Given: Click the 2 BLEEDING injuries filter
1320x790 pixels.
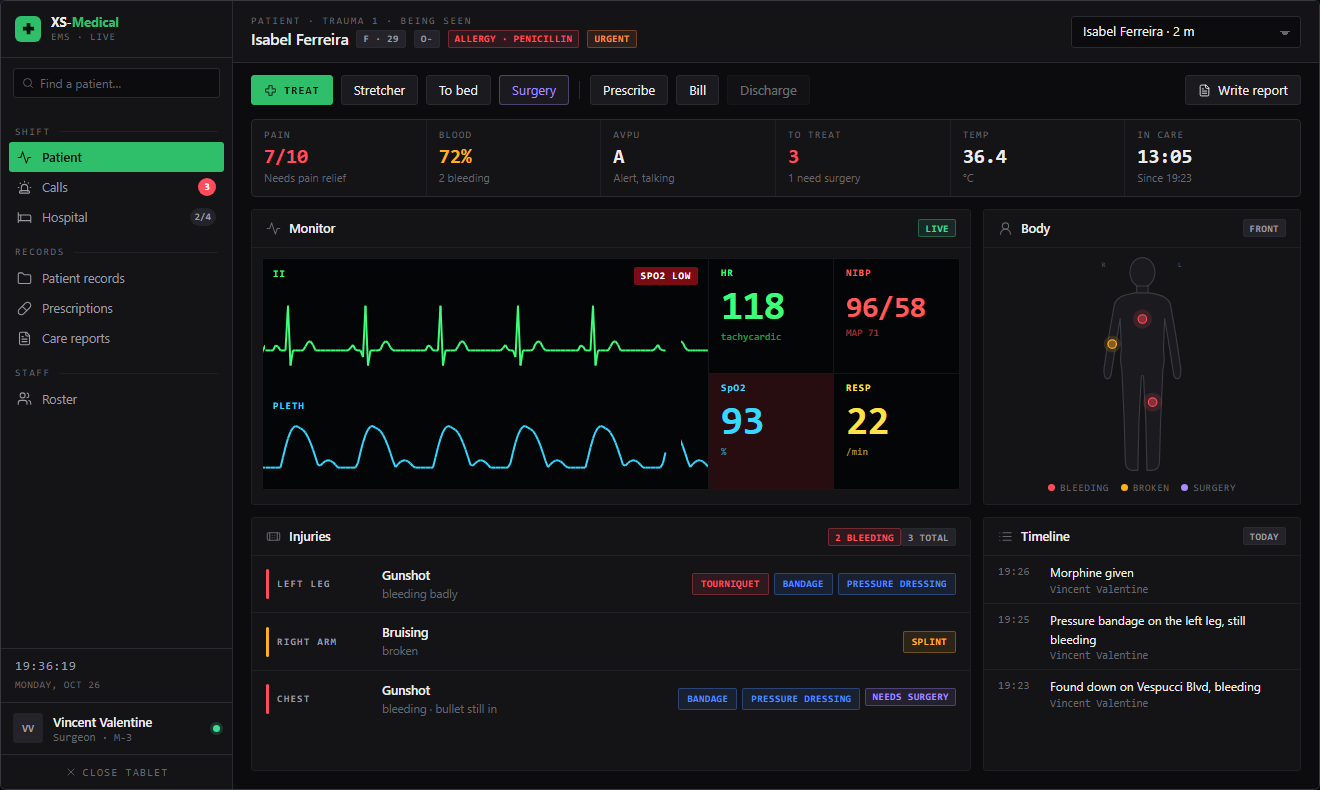Looking at the screenshot, I should (x=864, y=537).
